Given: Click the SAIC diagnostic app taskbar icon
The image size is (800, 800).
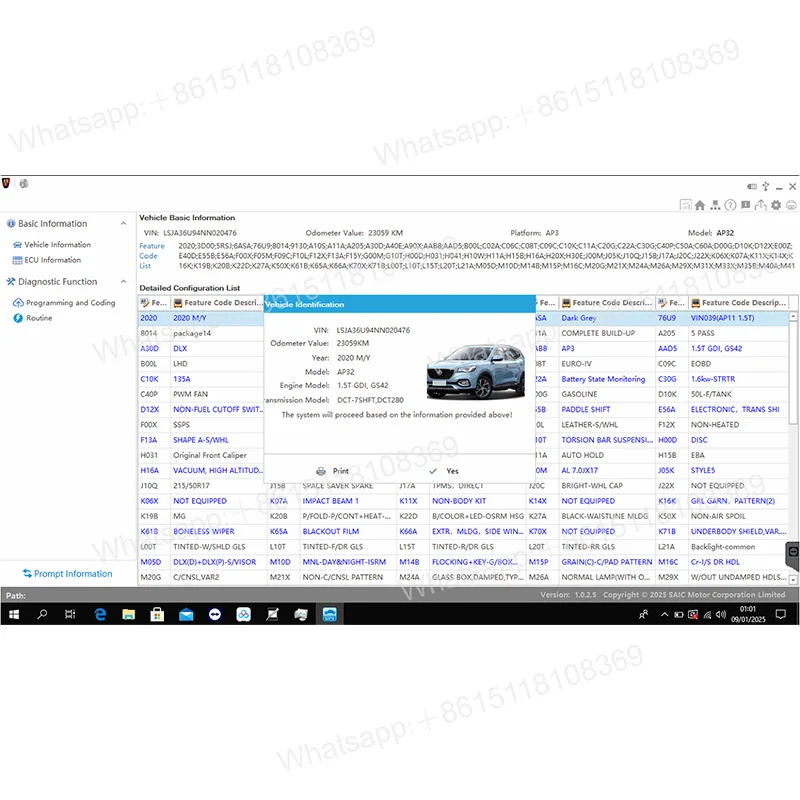Looking at the screenshot, I should [x=330, y=614].
